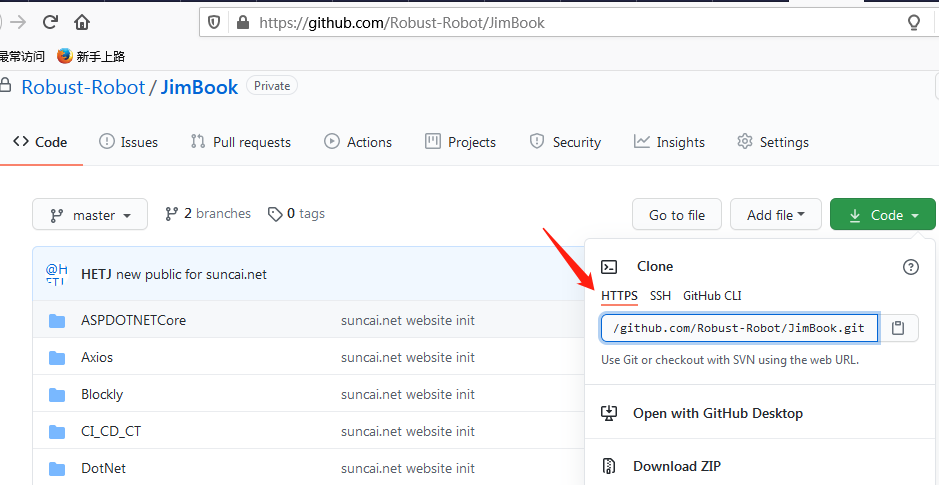Open Blockly commit 'suncai.net website init'

408,395
